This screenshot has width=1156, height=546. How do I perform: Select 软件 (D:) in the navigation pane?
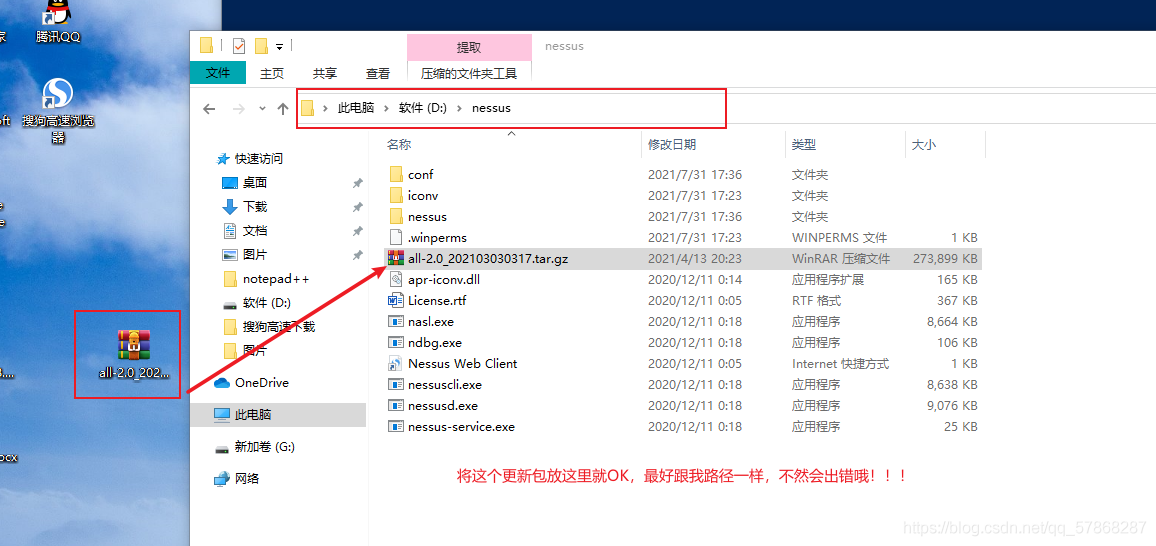point(267,303)
